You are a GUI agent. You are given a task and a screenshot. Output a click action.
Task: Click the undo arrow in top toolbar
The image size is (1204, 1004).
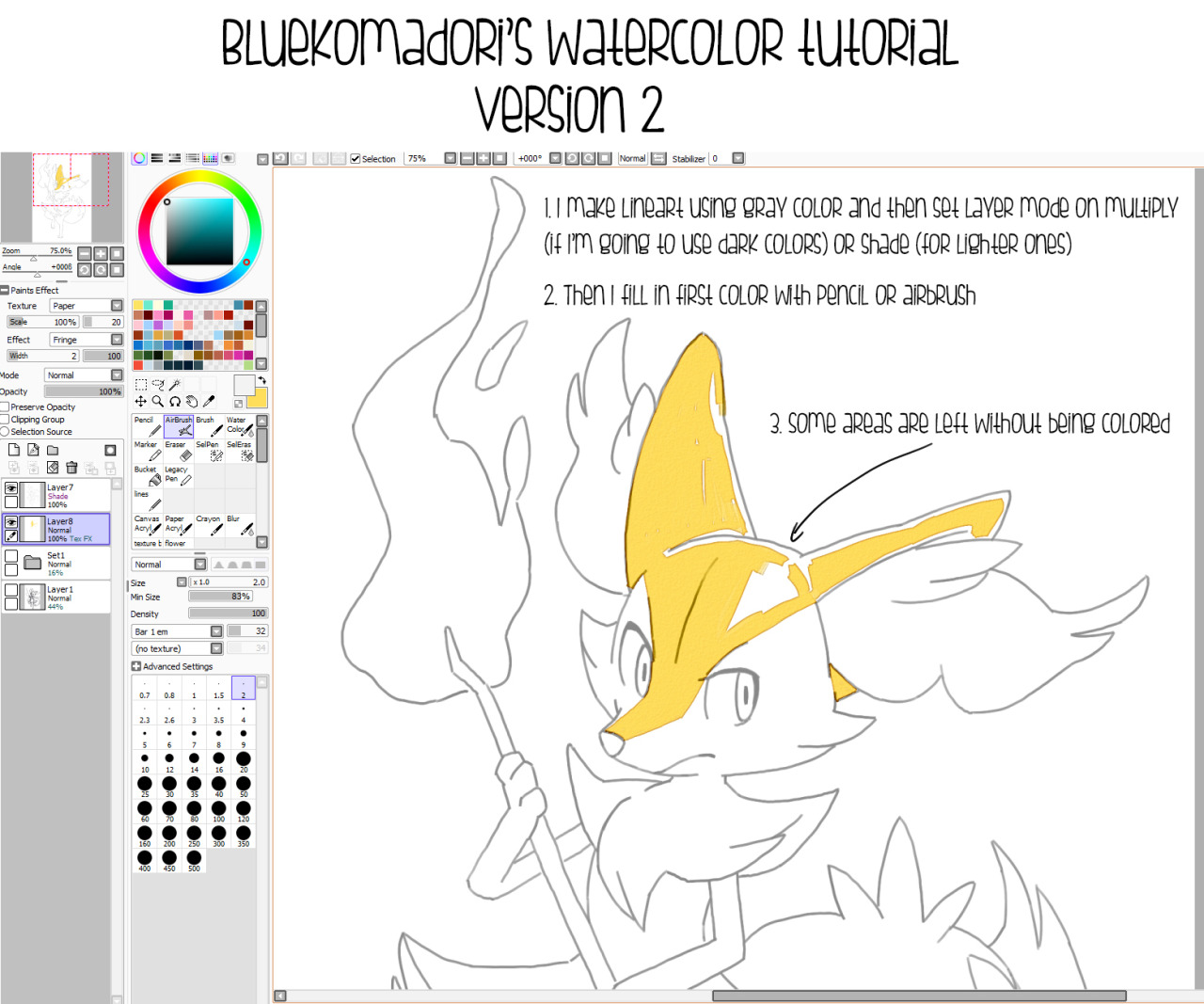coord(279,159)
